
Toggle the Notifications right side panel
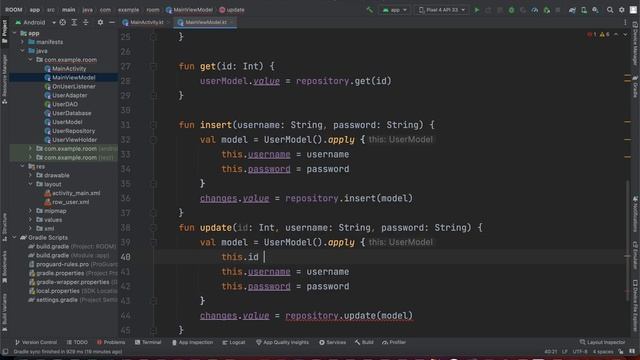click(x=635, y=214)
